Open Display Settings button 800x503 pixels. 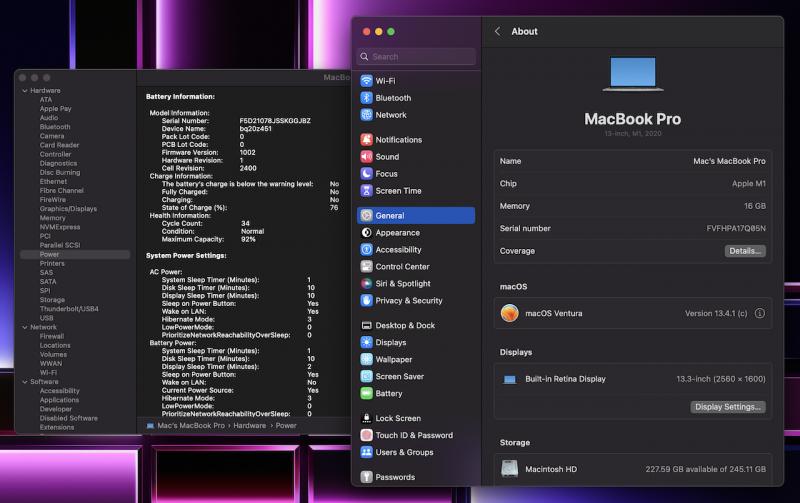[728, 407]
